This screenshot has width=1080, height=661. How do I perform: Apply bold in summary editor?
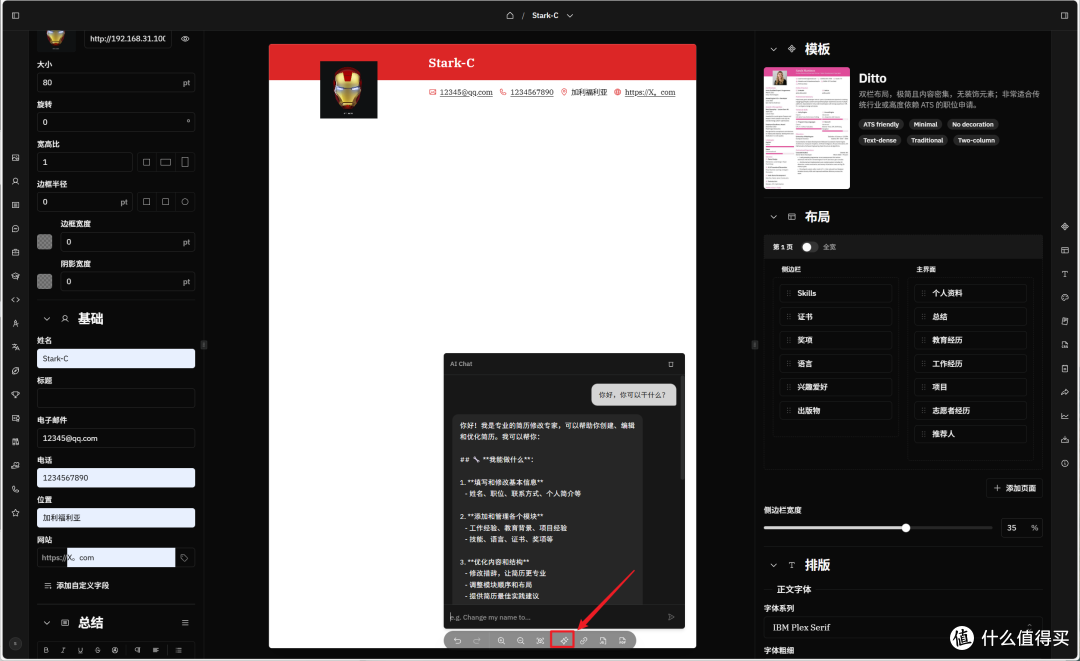46,650
